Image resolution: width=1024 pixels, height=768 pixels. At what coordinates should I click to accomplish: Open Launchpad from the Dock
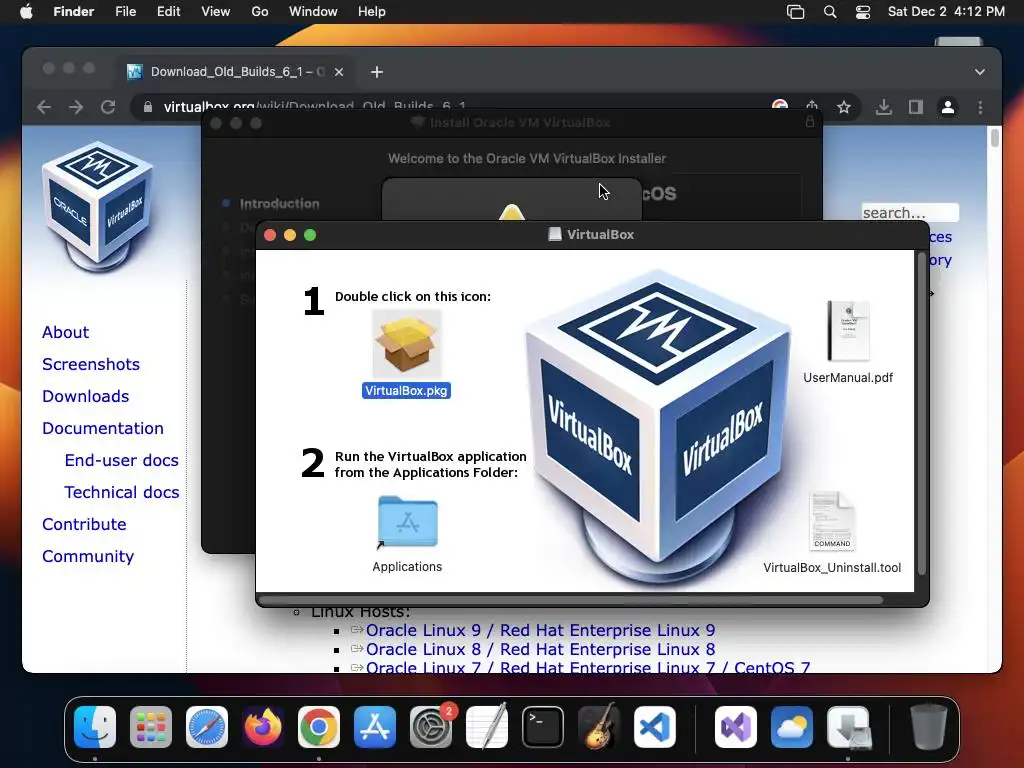pyautogui.click(x=151, y=727)
